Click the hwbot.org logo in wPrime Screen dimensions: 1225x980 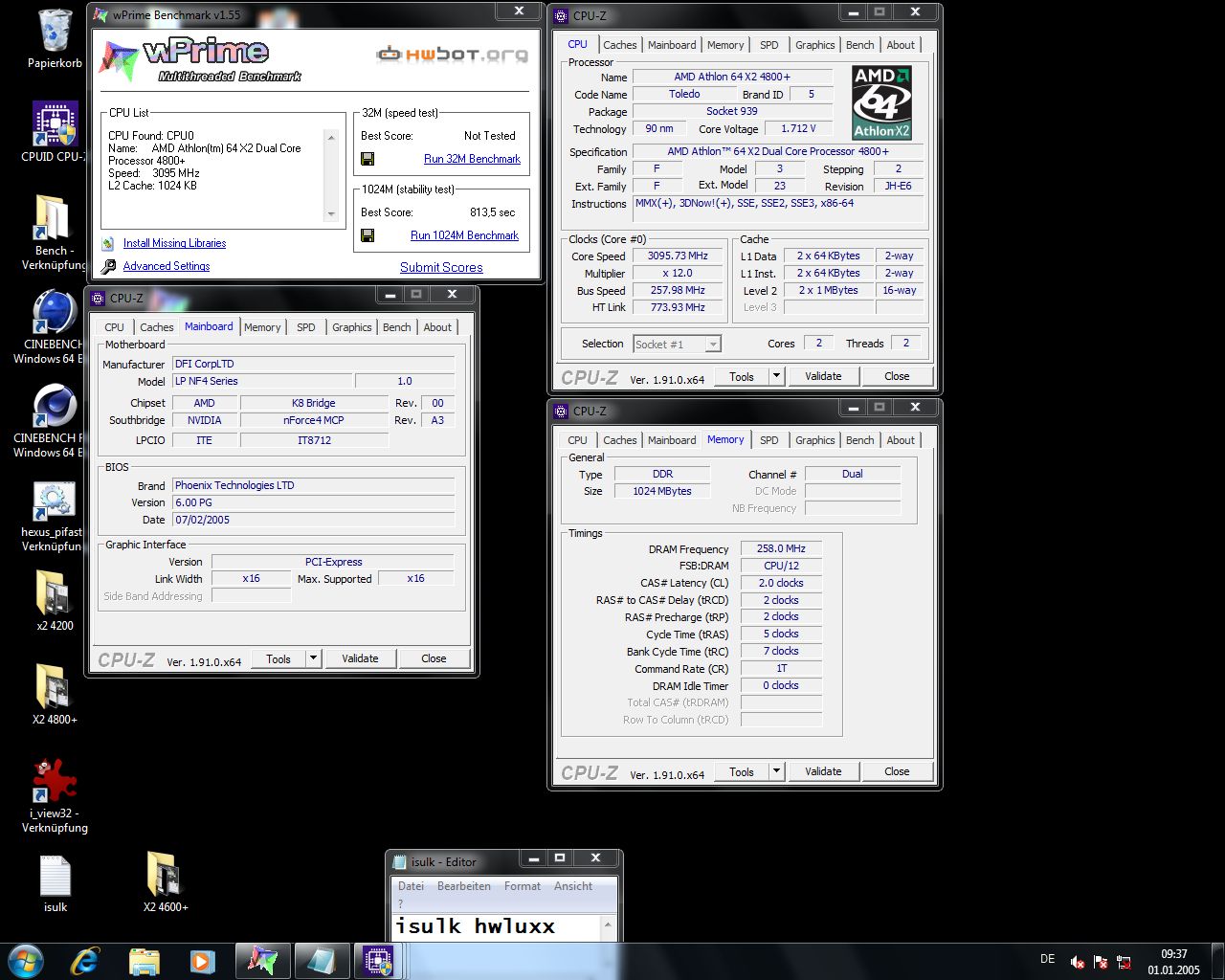coord(452,54)
